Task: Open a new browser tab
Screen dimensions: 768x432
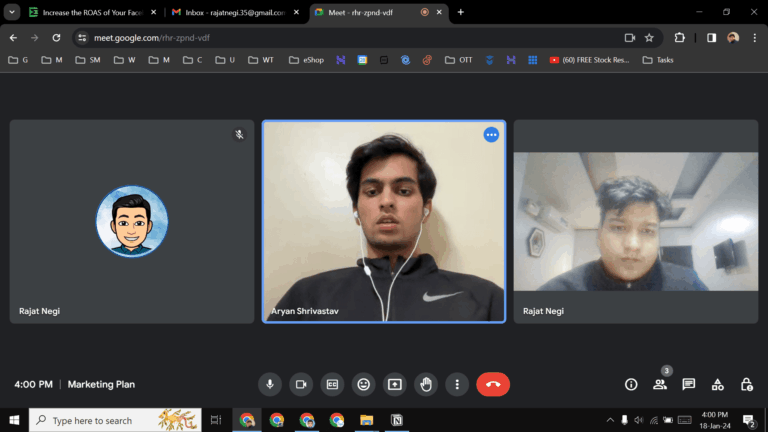Action: pyautogui.click(x=460, y=12)
